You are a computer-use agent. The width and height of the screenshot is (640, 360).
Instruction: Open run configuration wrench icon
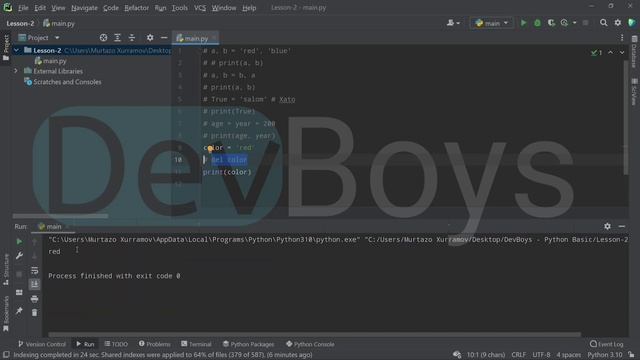[x=19, y=256]
